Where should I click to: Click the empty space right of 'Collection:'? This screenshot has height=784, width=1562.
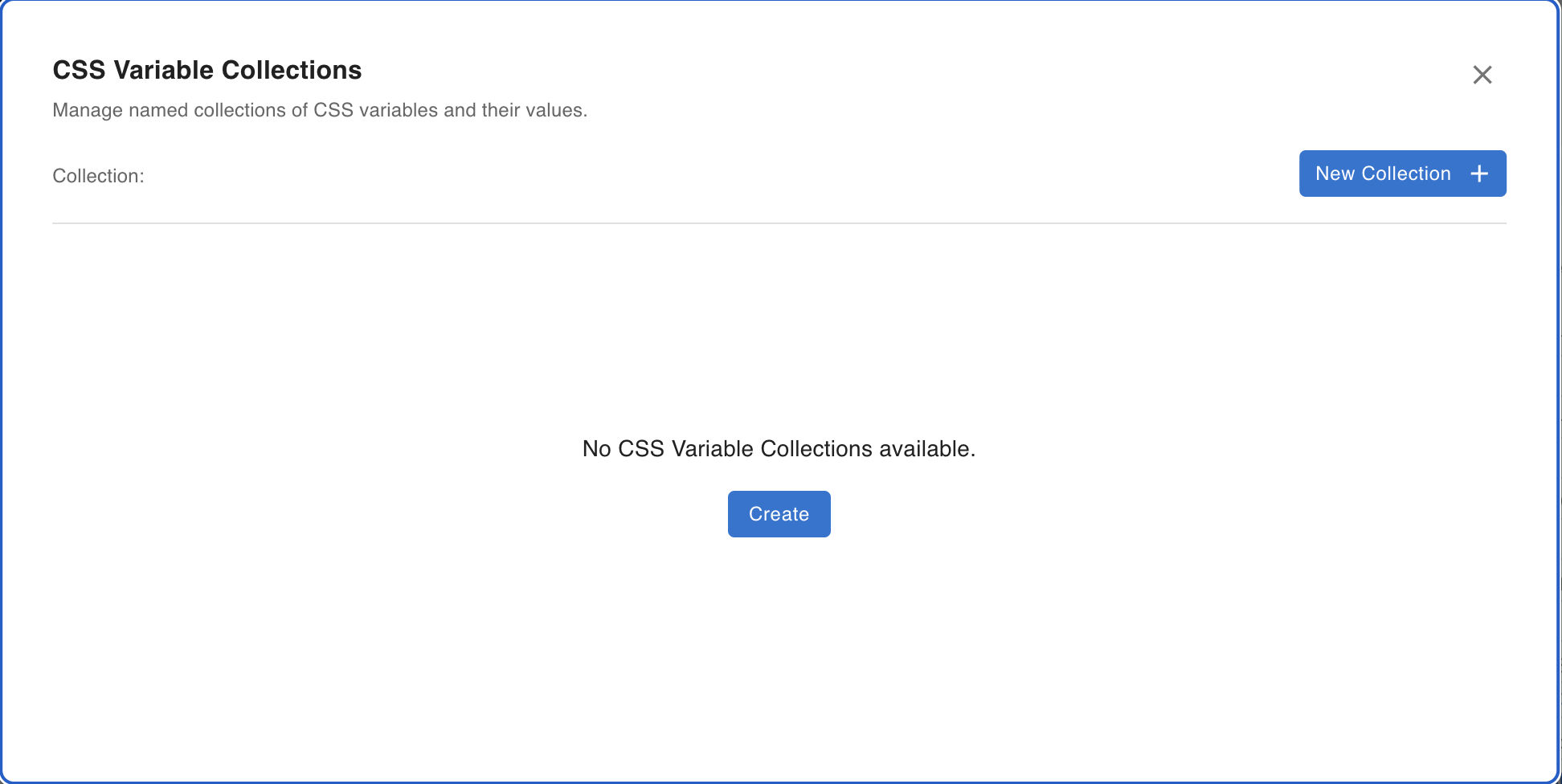(643, 176)
